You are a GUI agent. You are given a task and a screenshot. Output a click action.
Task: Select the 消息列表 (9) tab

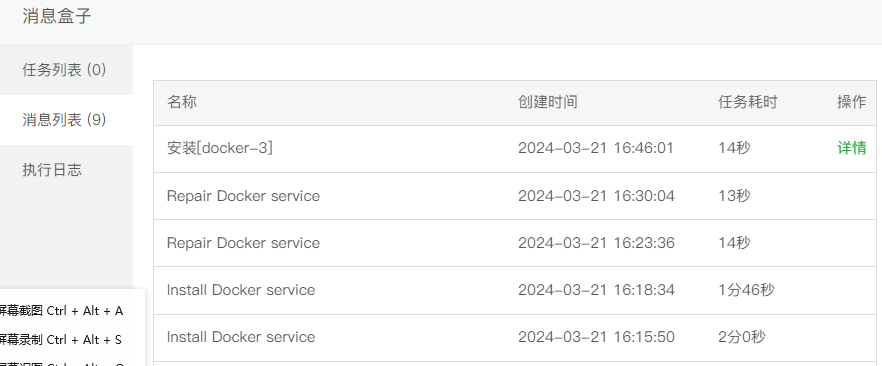pyautogui.click(x=66, y=120)
